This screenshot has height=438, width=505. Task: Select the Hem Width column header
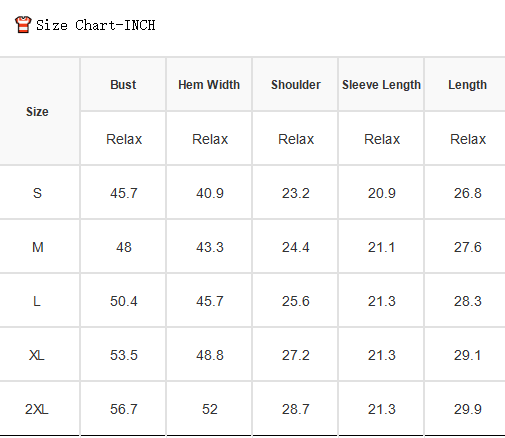[x=209, y=85]
